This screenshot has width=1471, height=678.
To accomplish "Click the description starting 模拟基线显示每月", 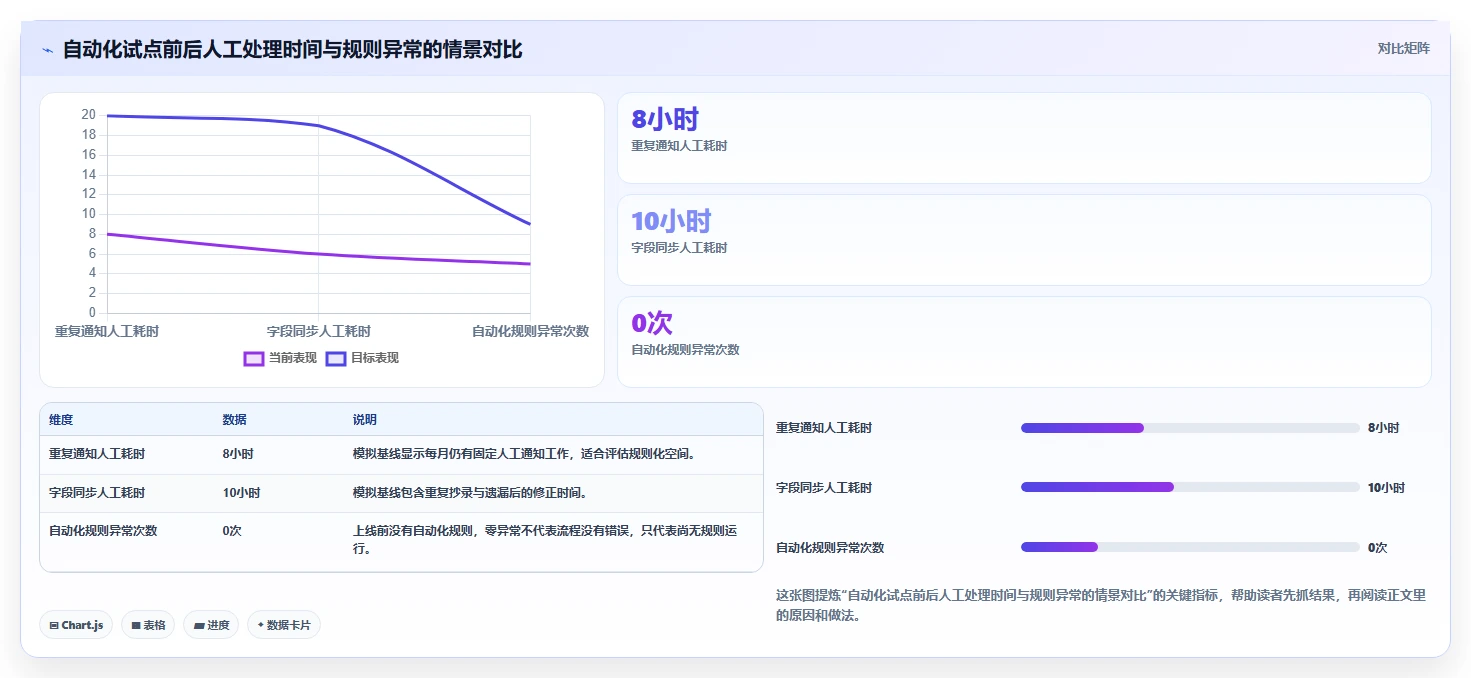I will pos(524,454).
